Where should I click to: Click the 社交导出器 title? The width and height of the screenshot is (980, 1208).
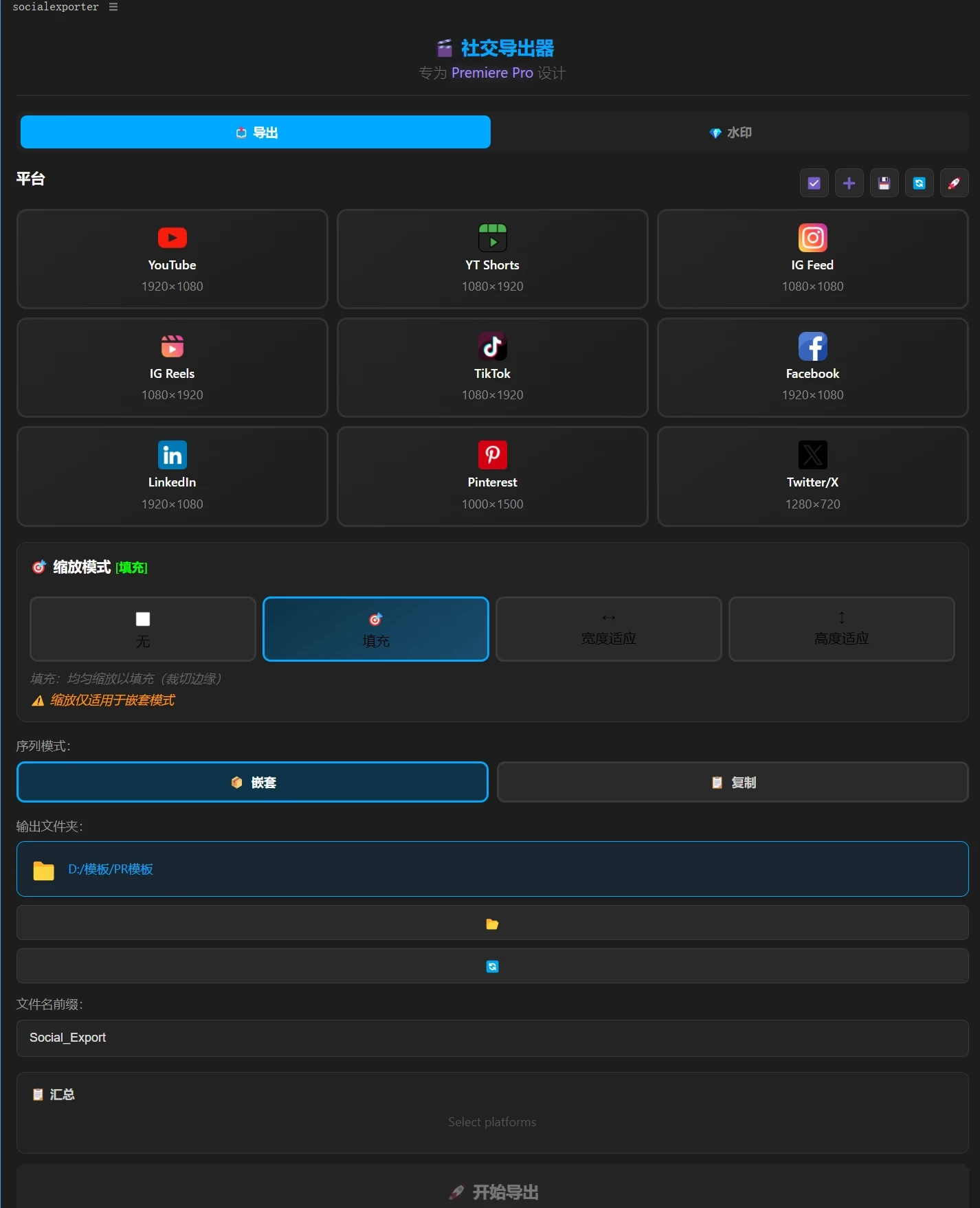pos(507,48)
